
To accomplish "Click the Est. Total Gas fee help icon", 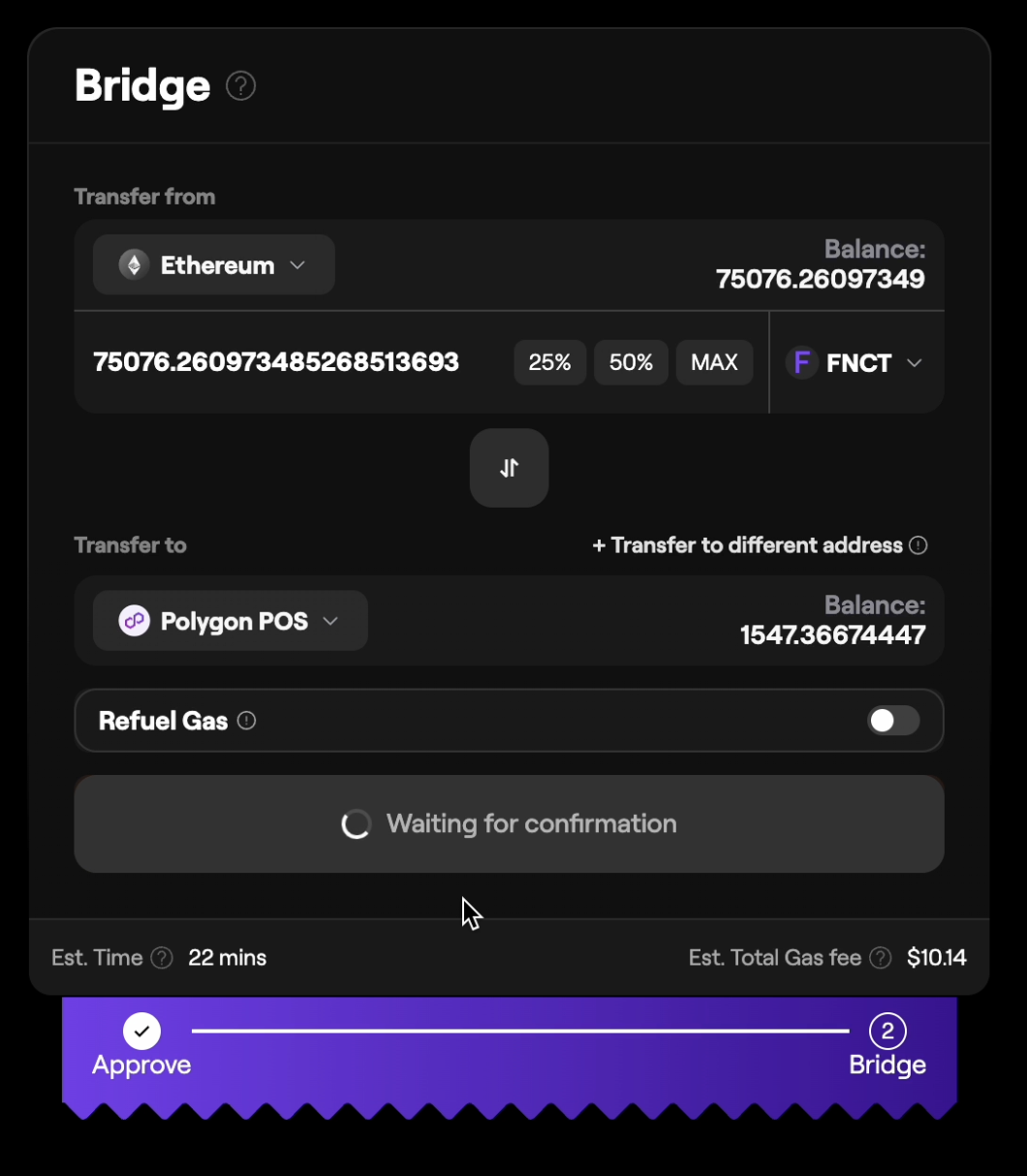I will coord(880,958).
